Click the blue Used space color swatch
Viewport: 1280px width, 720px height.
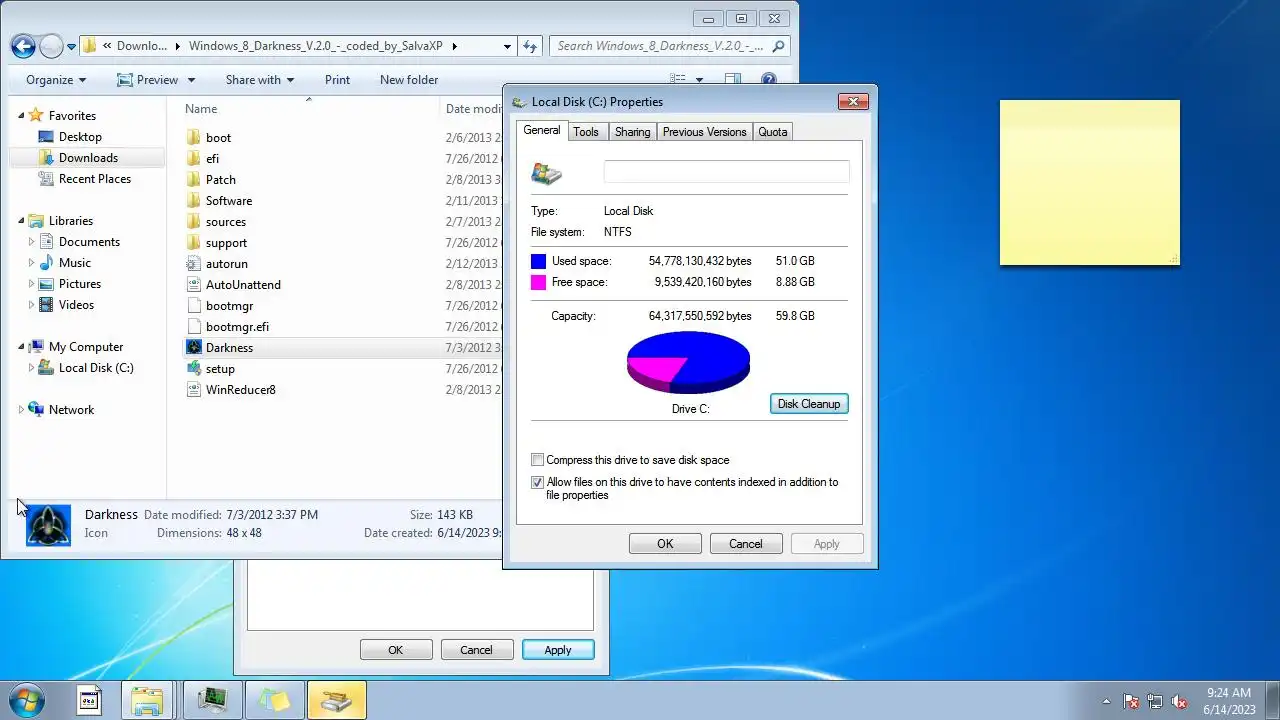tap(538, 261)
